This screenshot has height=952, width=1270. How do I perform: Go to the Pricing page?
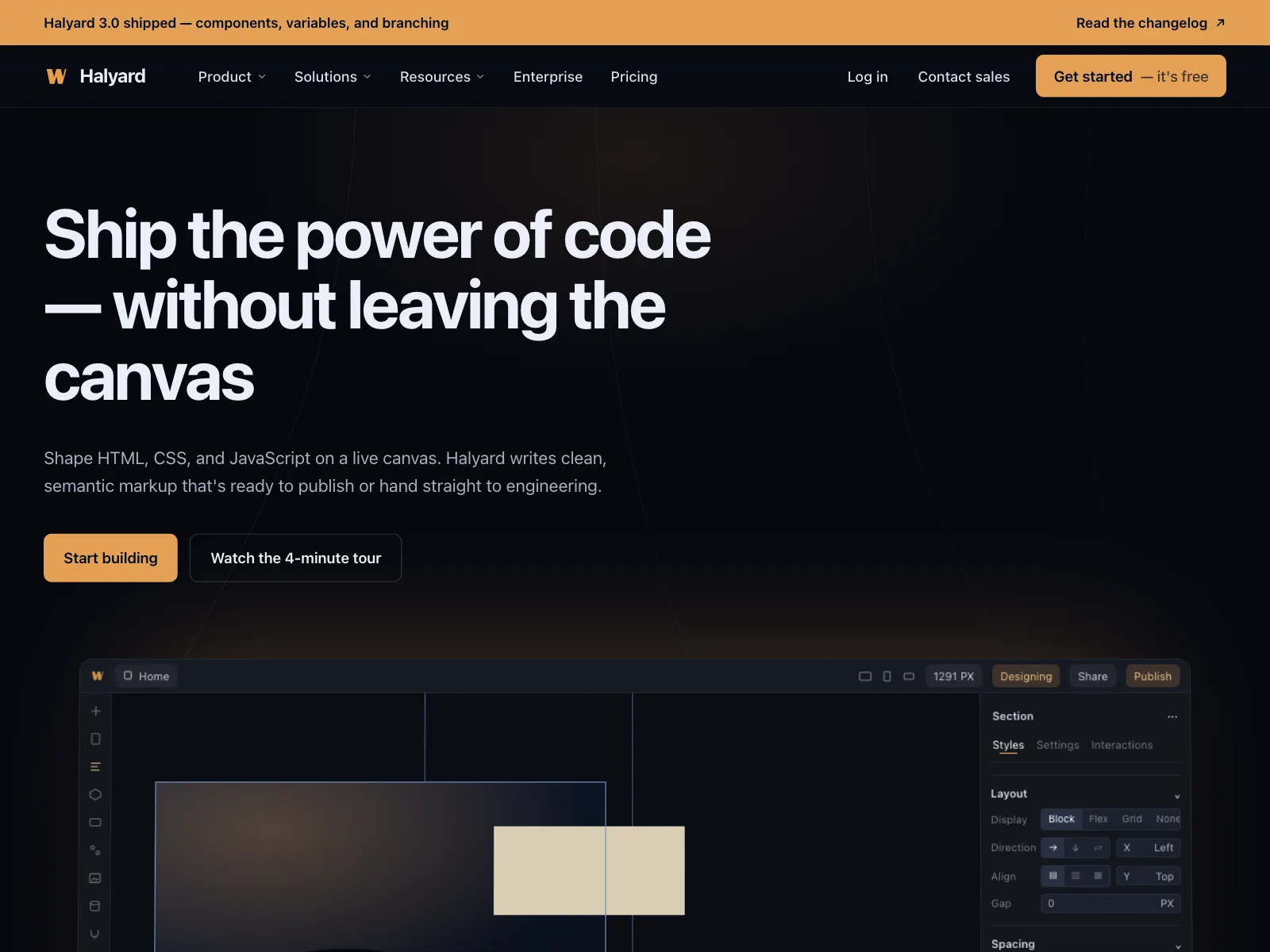coord(633,76)
